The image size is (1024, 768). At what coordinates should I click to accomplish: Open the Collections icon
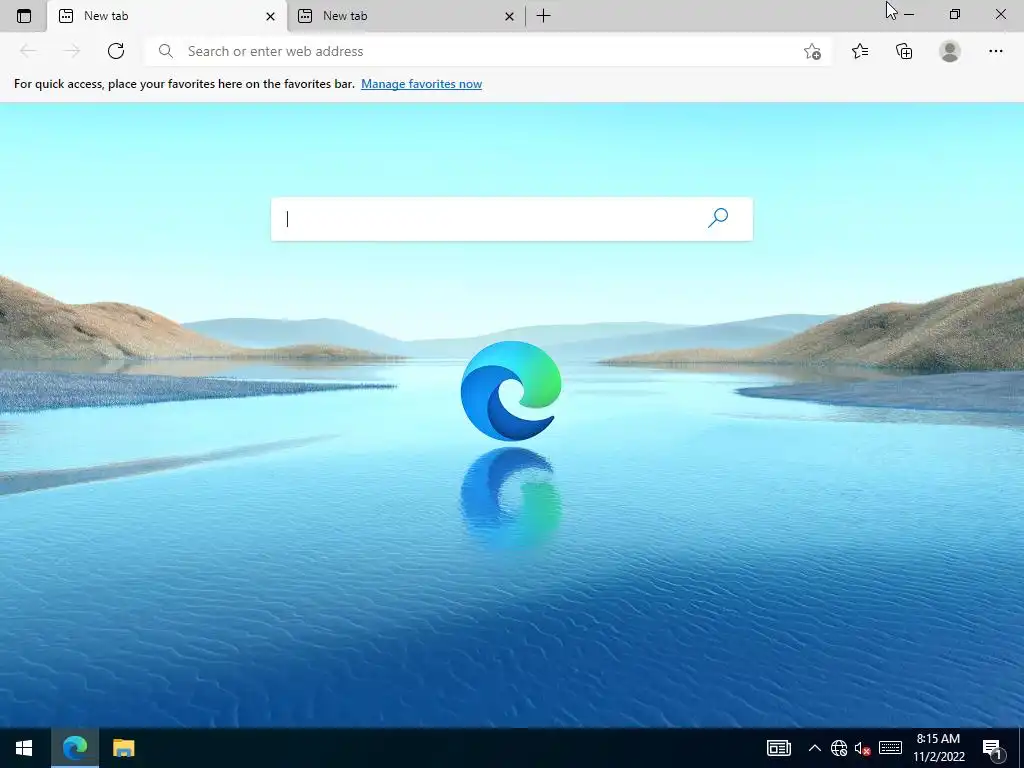(x=904, y=51)
